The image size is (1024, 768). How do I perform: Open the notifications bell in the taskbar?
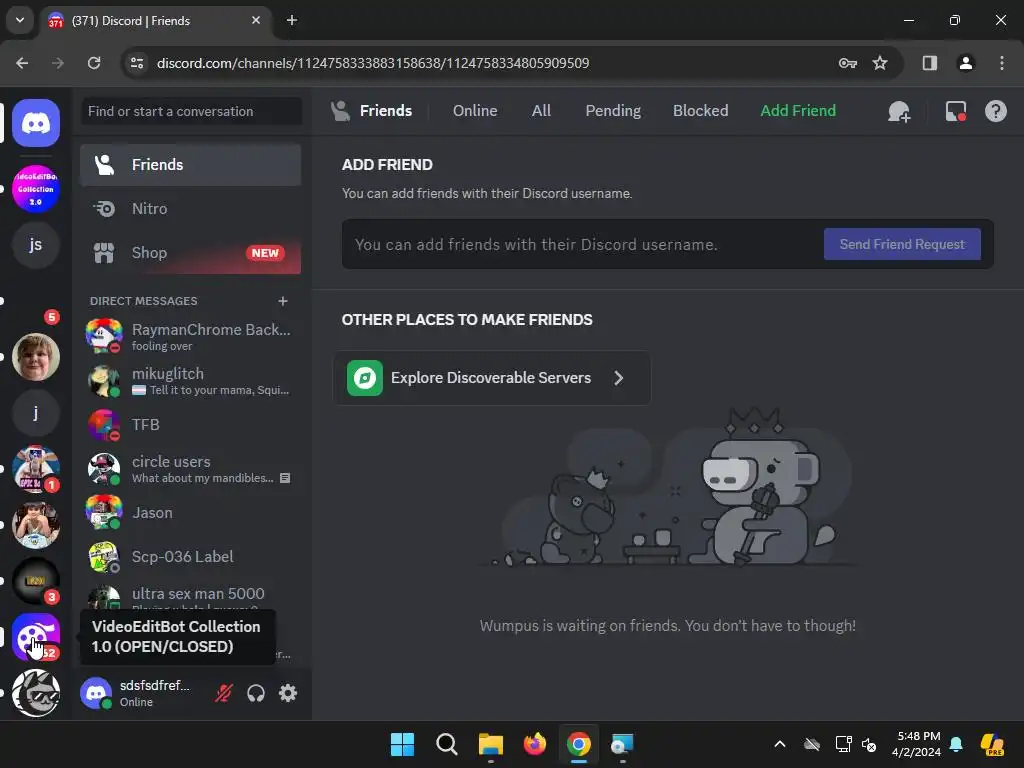(x=956, y=744)
